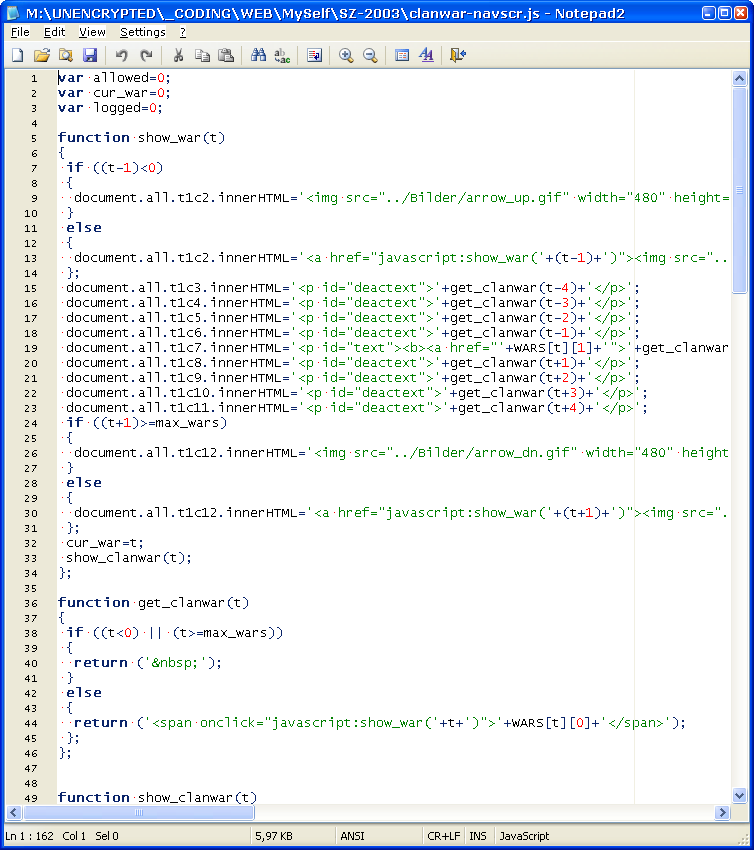Image resolution: width=754 pixels, height=850 pixels.
Task: Click line number 26 in margin
Action: 31,453
